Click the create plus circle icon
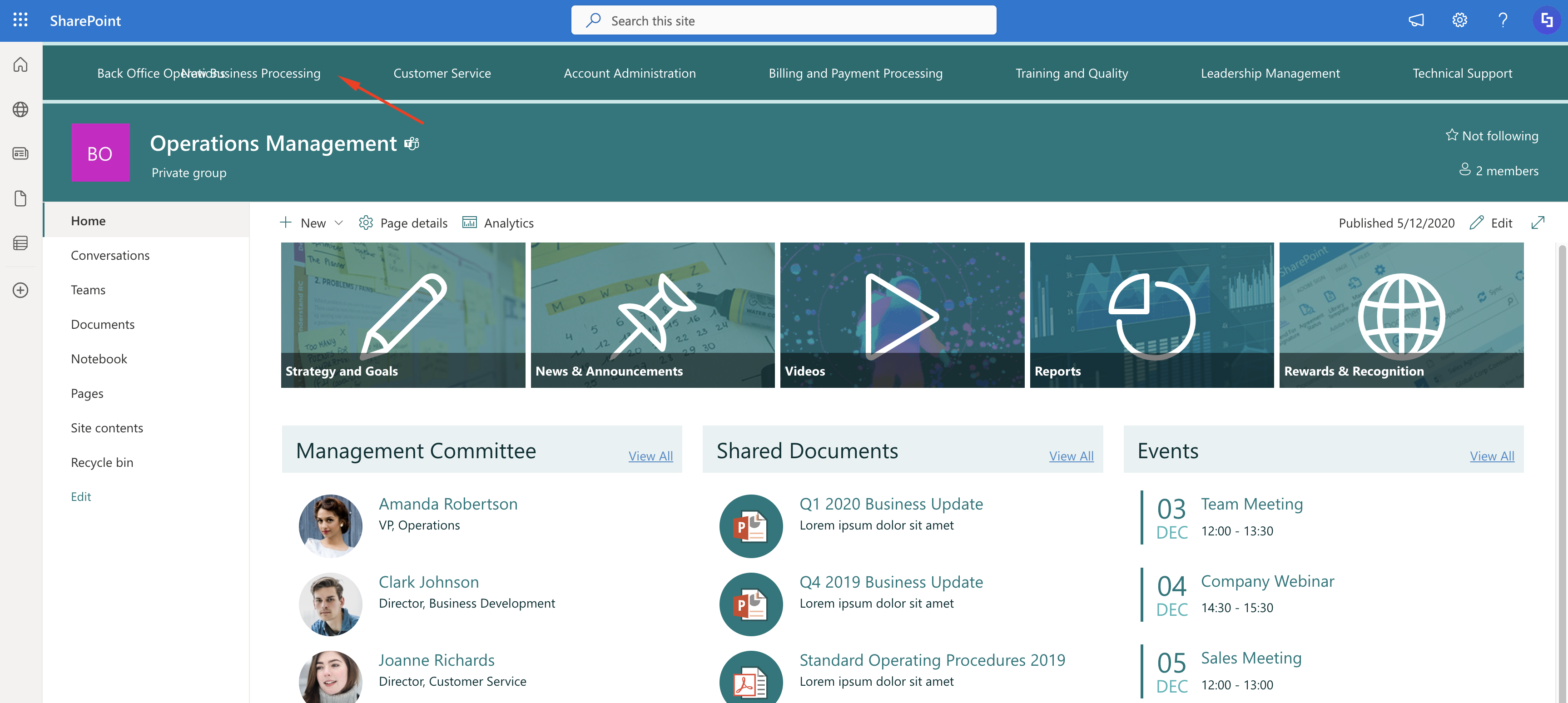Screen dimensions: 1568x703 pyautogui.click(x=20, y=290)
